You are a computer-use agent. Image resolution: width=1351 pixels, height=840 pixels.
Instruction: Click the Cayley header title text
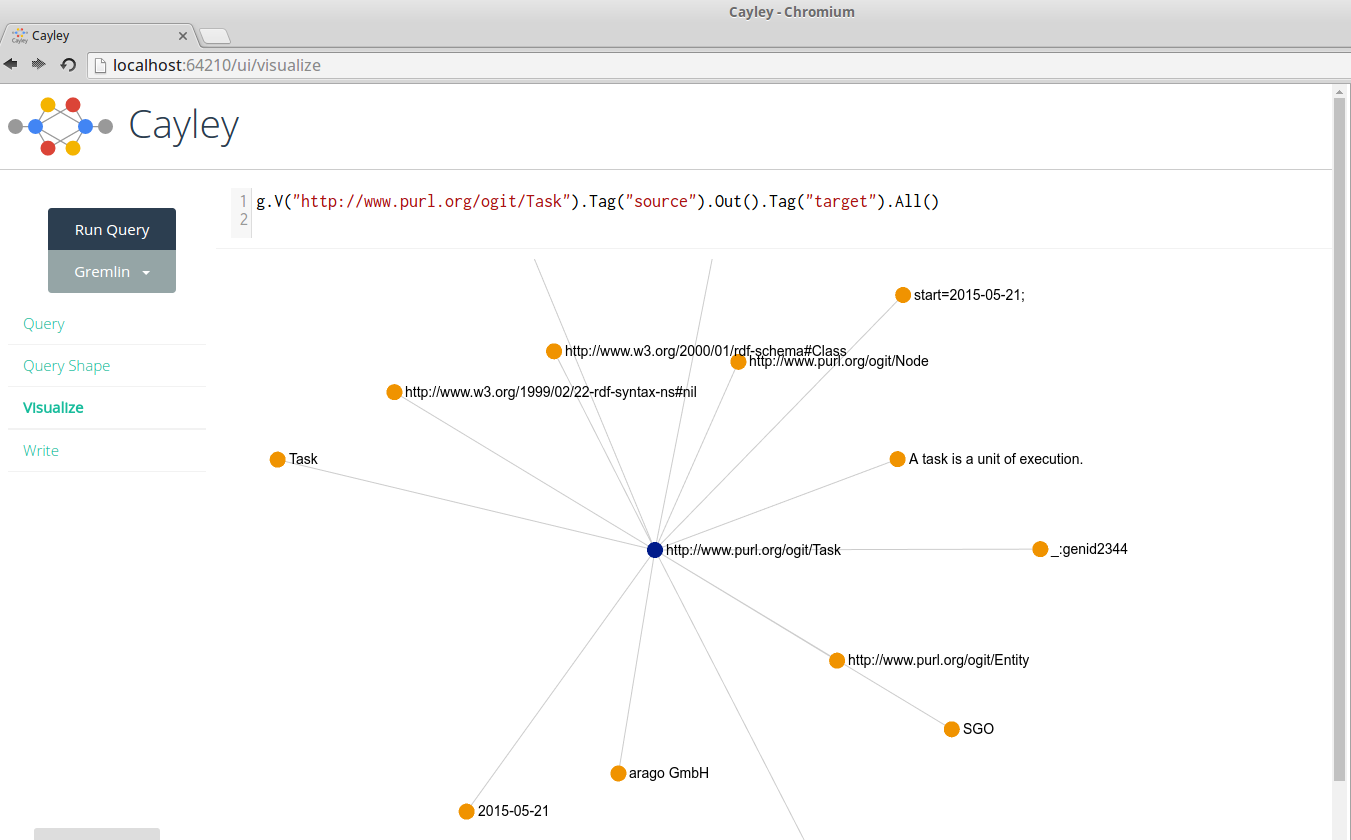click(184, 125)
